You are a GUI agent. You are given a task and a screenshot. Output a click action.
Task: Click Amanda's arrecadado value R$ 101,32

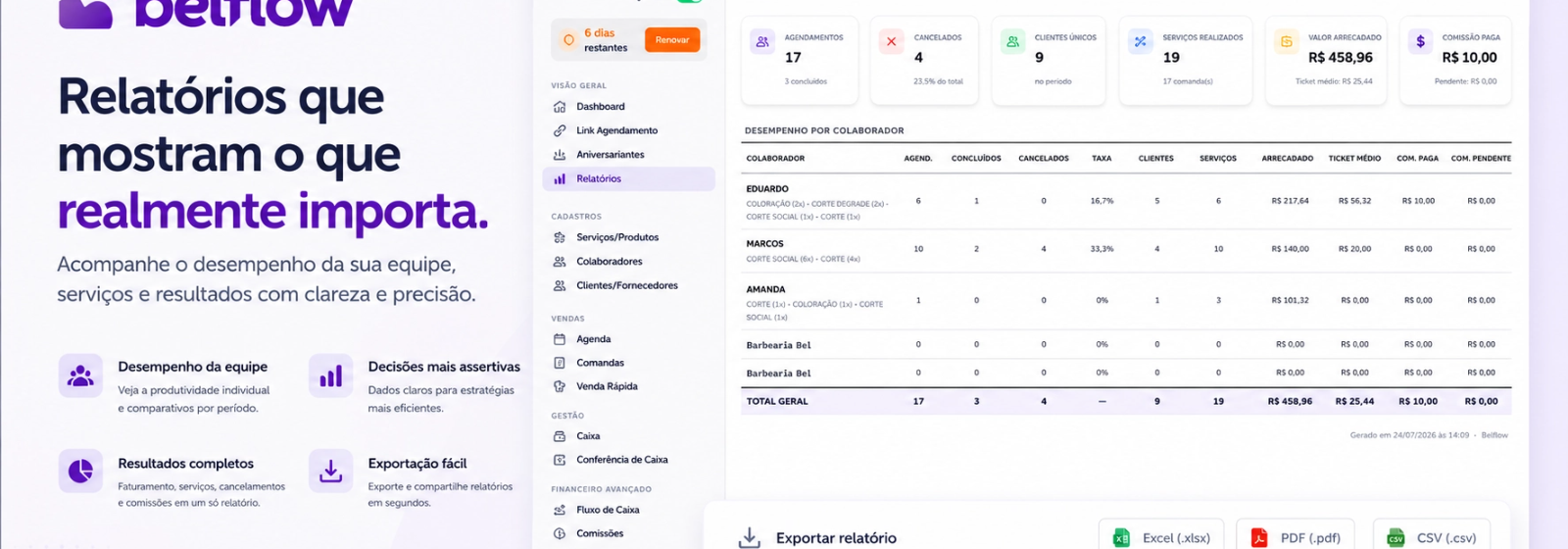[1290, 300]
